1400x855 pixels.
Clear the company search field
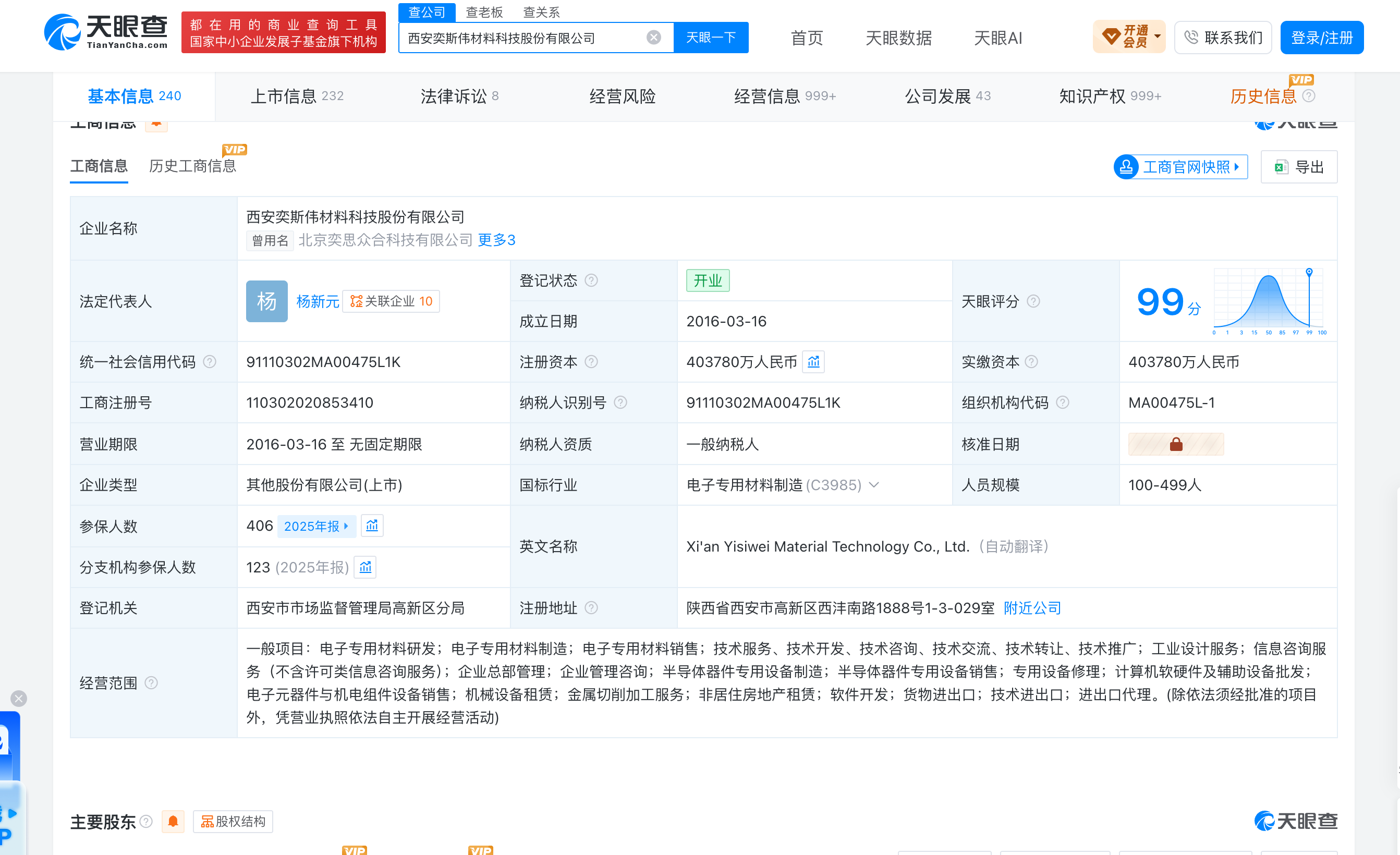[653, 38]
